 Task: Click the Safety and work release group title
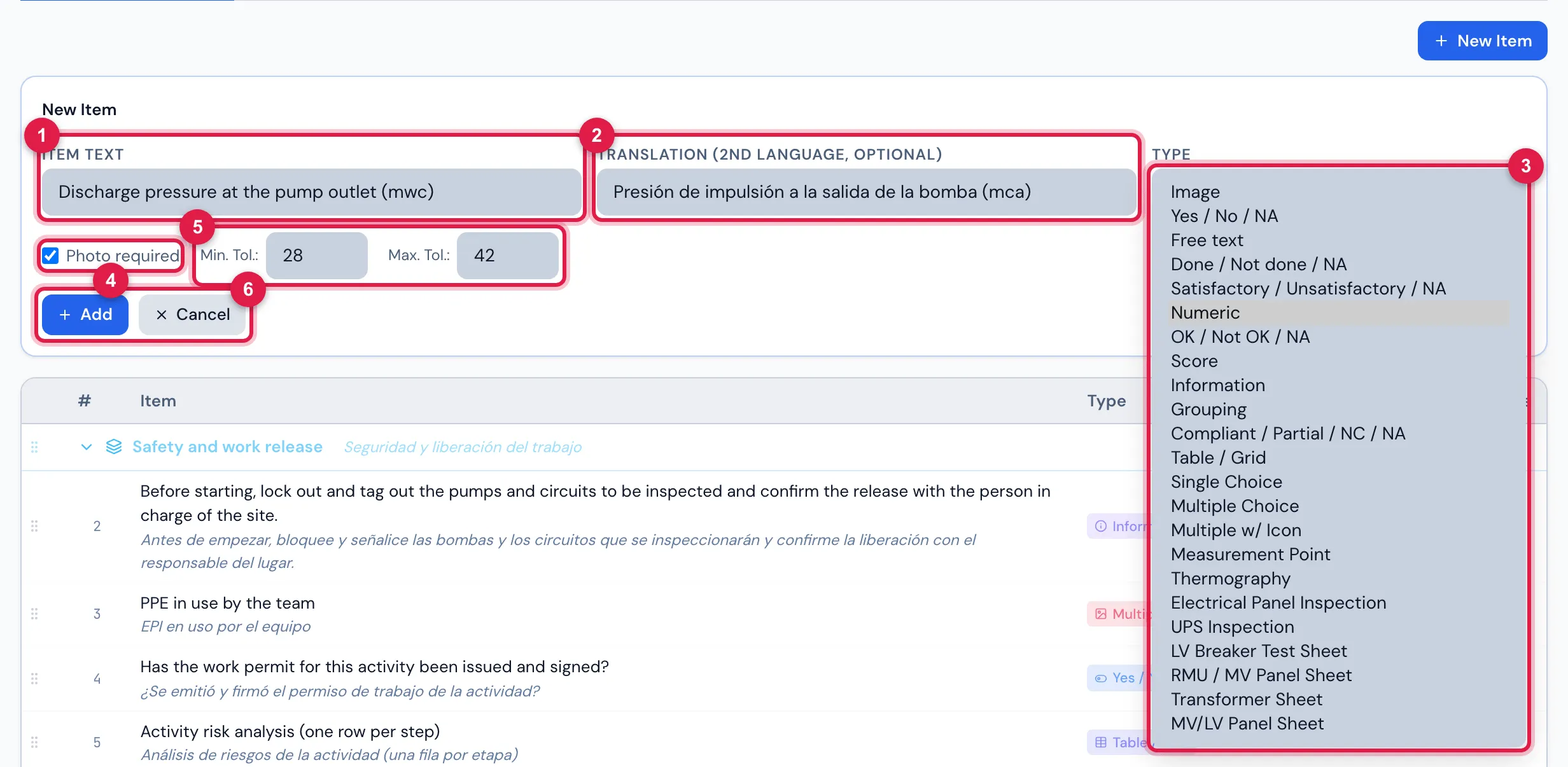227,446
